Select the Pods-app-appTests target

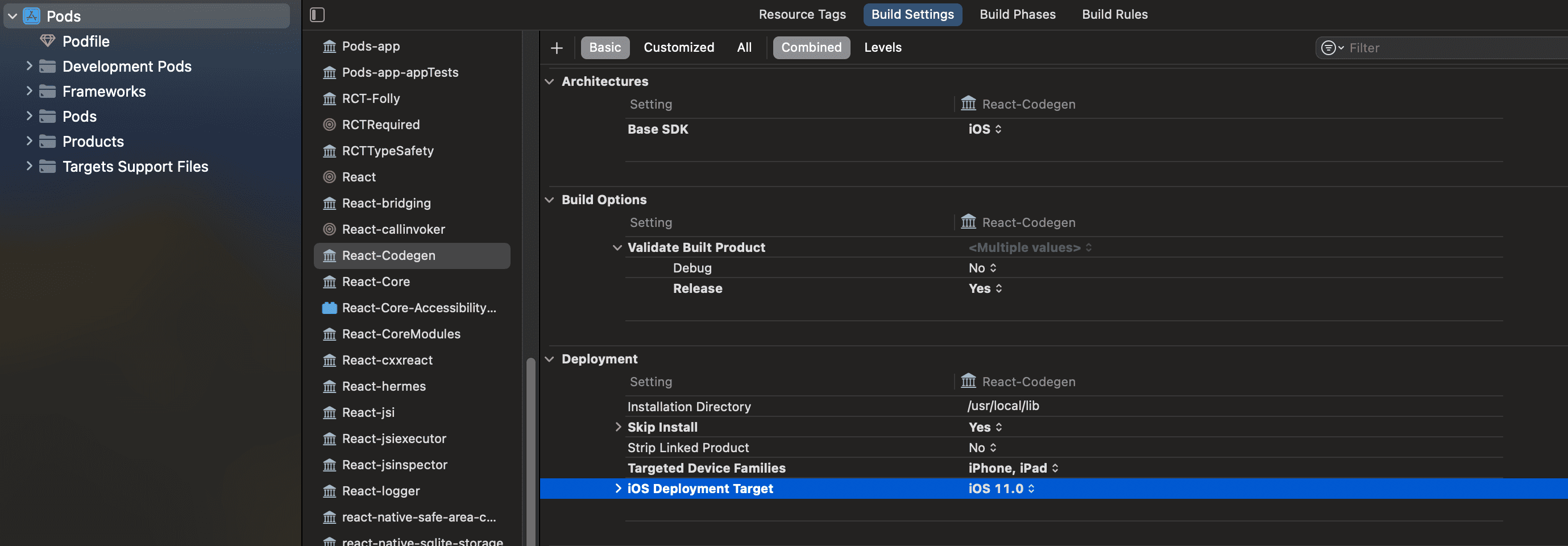(x=400, y=72)
